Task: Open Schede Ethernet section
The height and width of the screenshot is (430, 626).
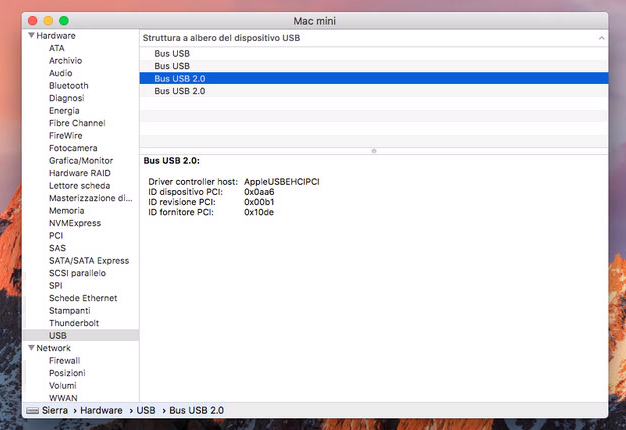Action: point(83,298)
